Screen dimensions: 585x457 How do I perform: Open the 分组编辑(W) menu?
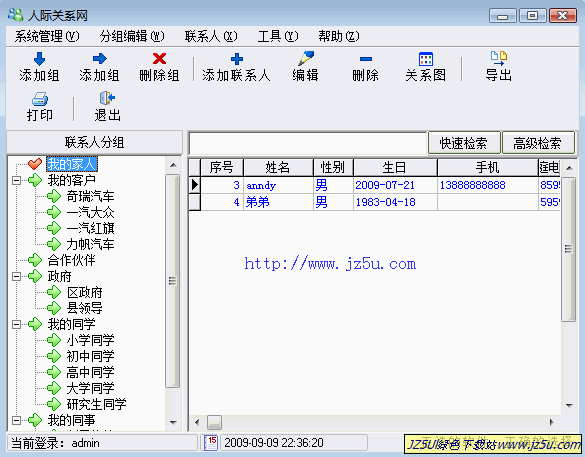[132, 36]
